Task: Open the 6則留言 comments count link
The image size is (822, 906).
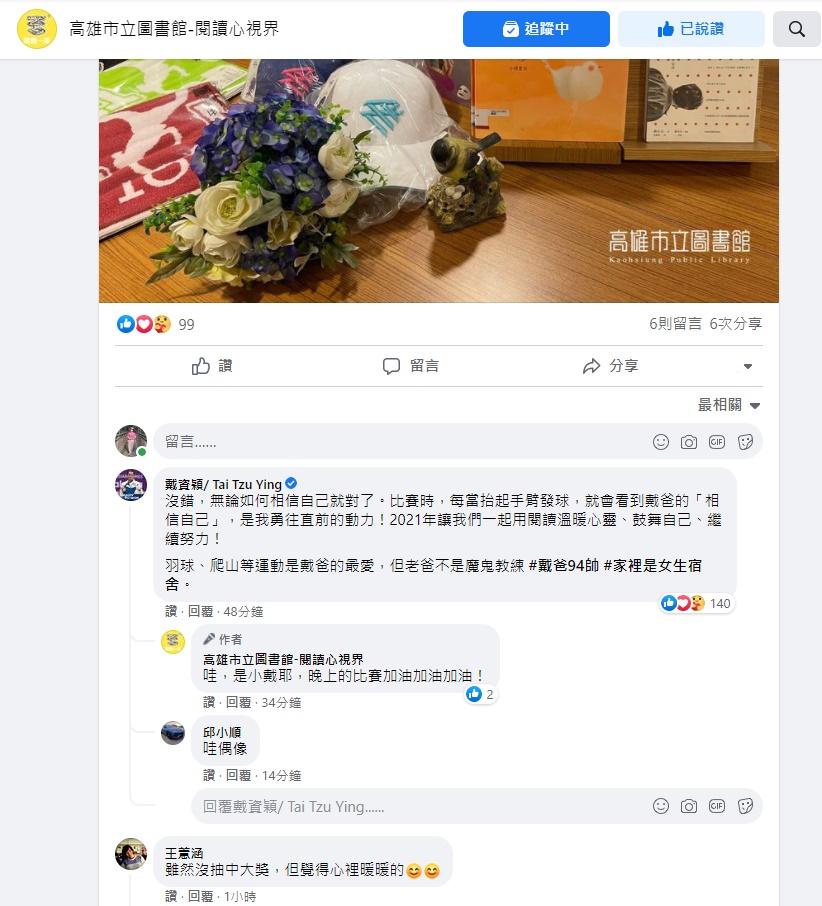Action: tap(675, 324)
